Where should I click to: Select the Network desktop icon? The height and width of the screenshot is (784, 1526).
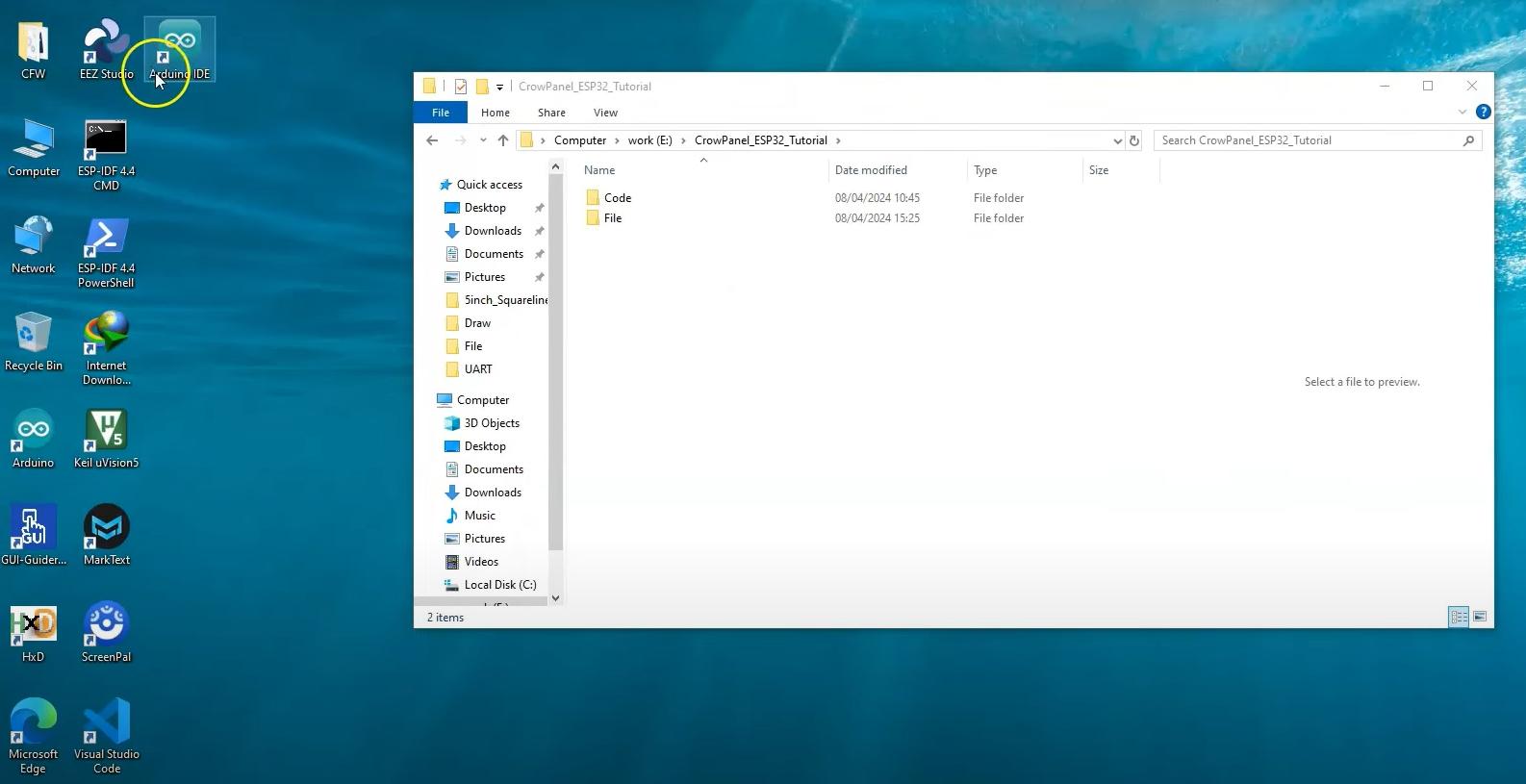(x=34, y=245)
